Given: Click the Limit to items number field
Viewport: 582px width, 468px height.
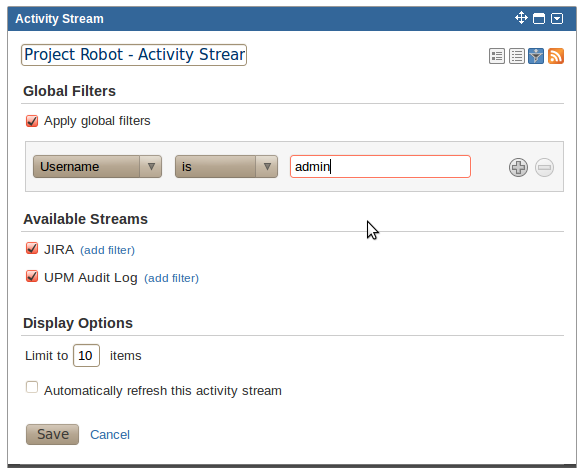Looking at the screenshot, I should [86, 356].
